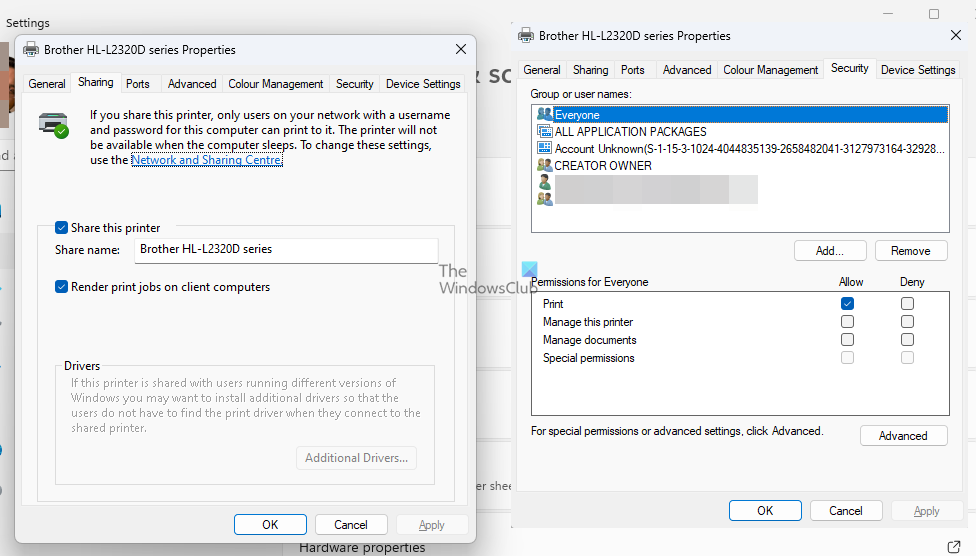
Task: Click OK in Sharing dialog
Action: pyautogui.click(x=270, y=525)
